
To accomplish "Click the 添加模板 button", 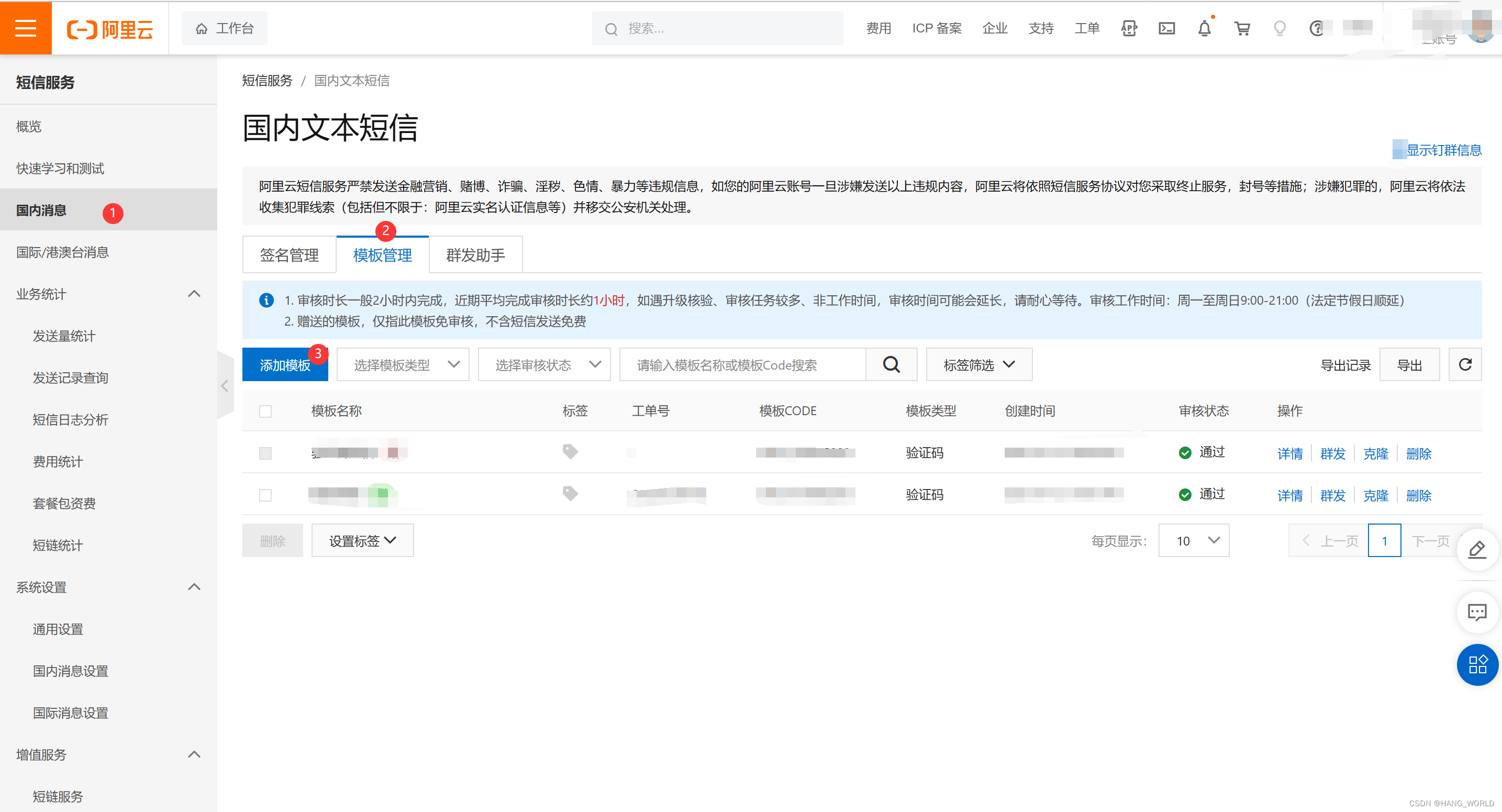I will [x=285, y=365].
